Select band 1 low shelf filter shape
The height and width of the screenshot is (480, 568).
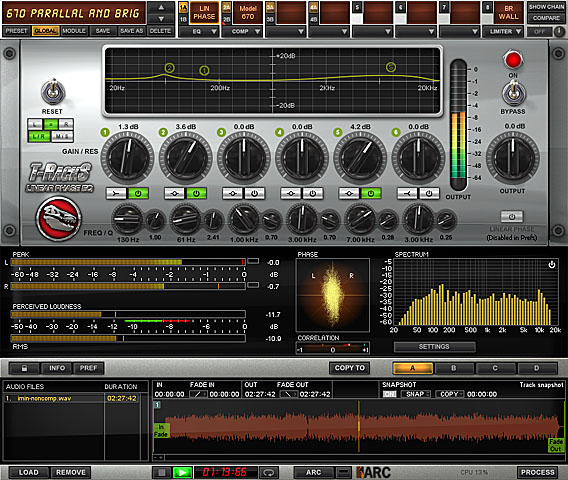point(116,193)
